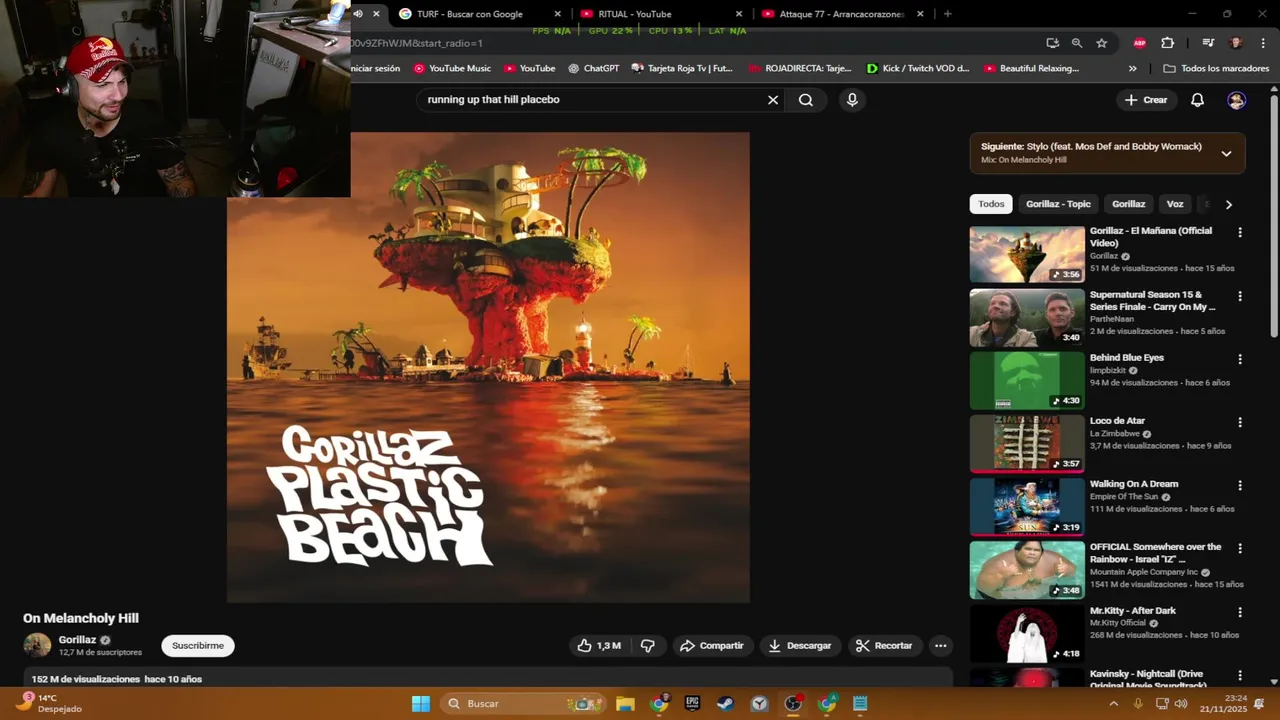Open Chrome profile avatar
This screenshot has width=1280, height=720.
(x=1236, y=43)
